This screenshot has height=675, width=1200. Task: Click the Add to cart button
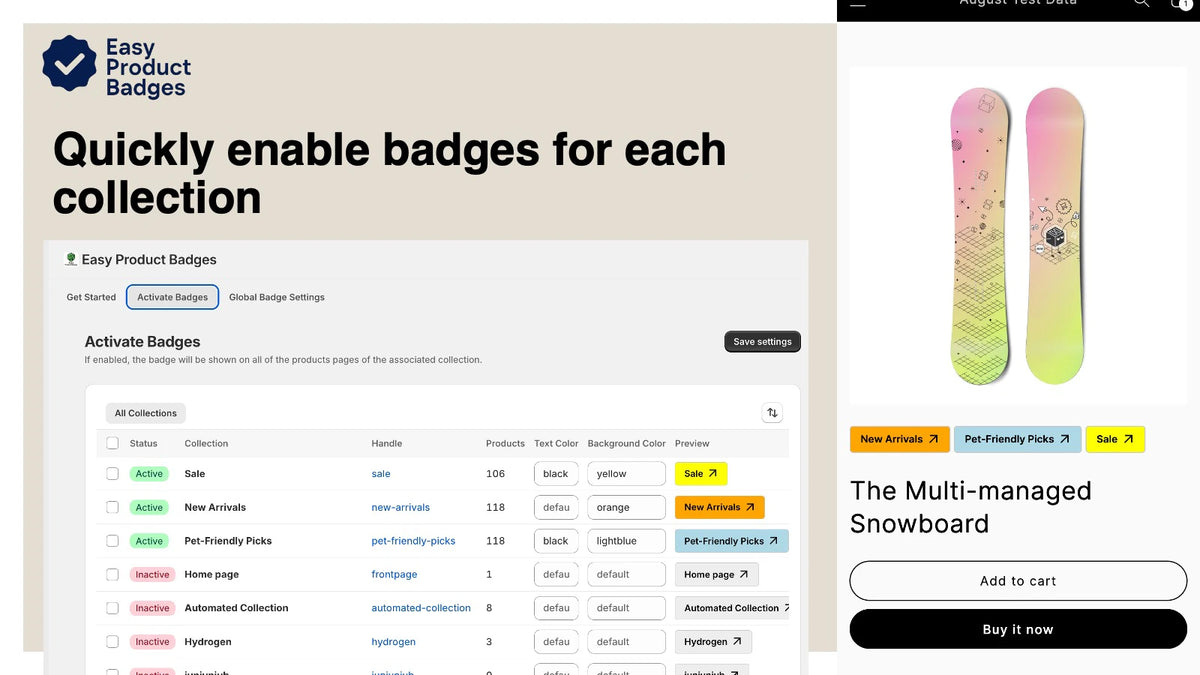pos(1018,581)
